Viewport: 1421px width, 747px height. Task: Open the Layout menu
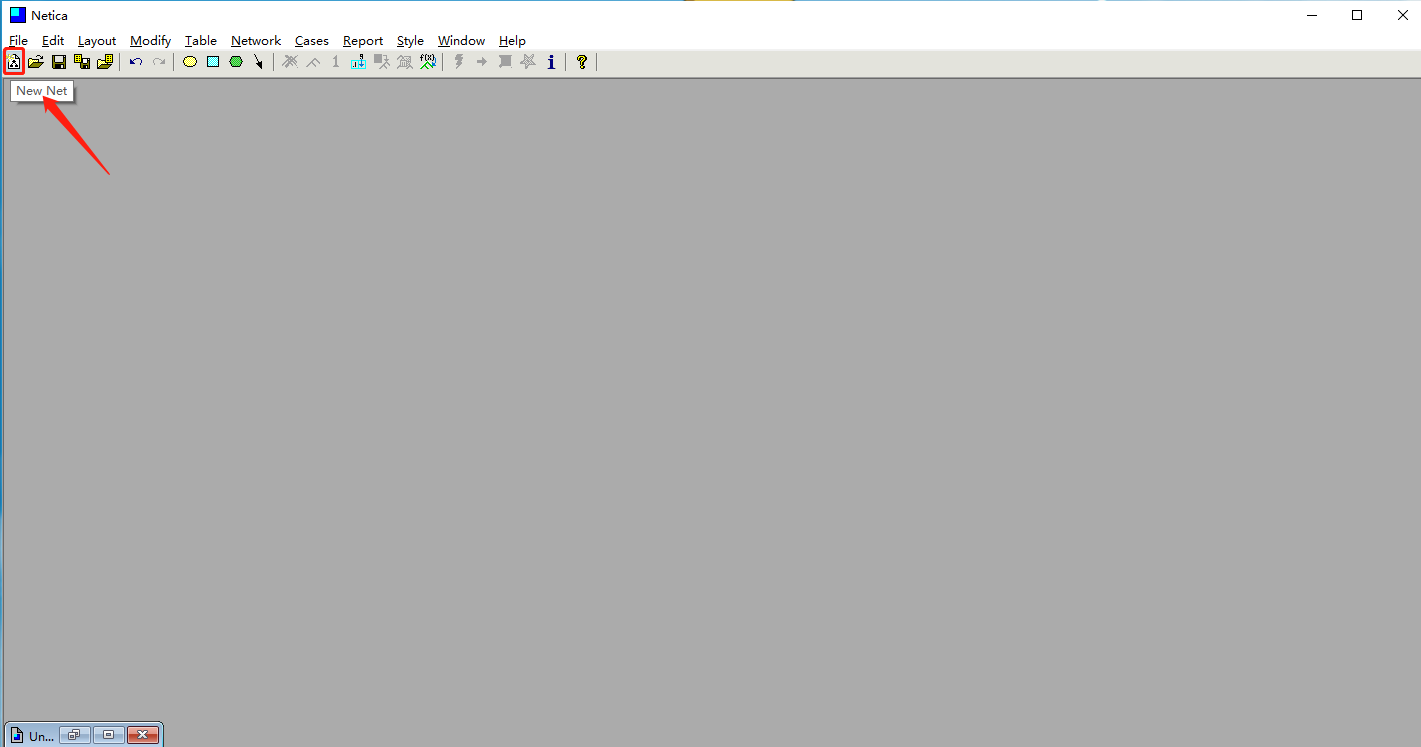97,41
